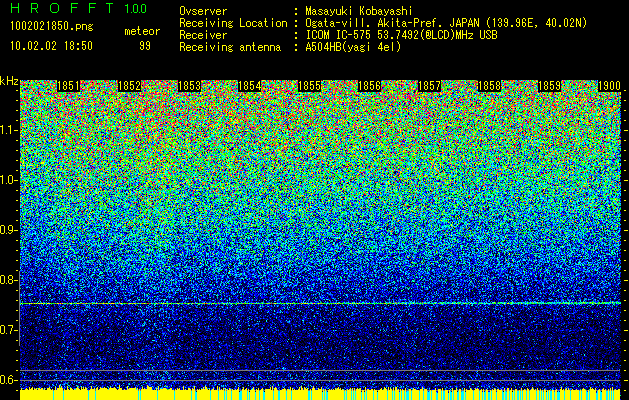Click the 1854 time marker

point(249,86)
